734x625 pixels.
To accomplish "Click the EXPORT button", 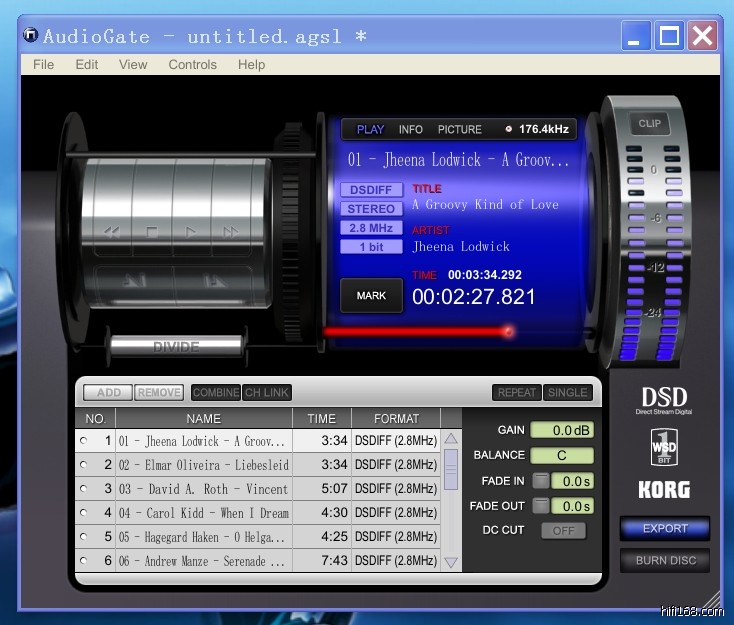I will [664, 528].
